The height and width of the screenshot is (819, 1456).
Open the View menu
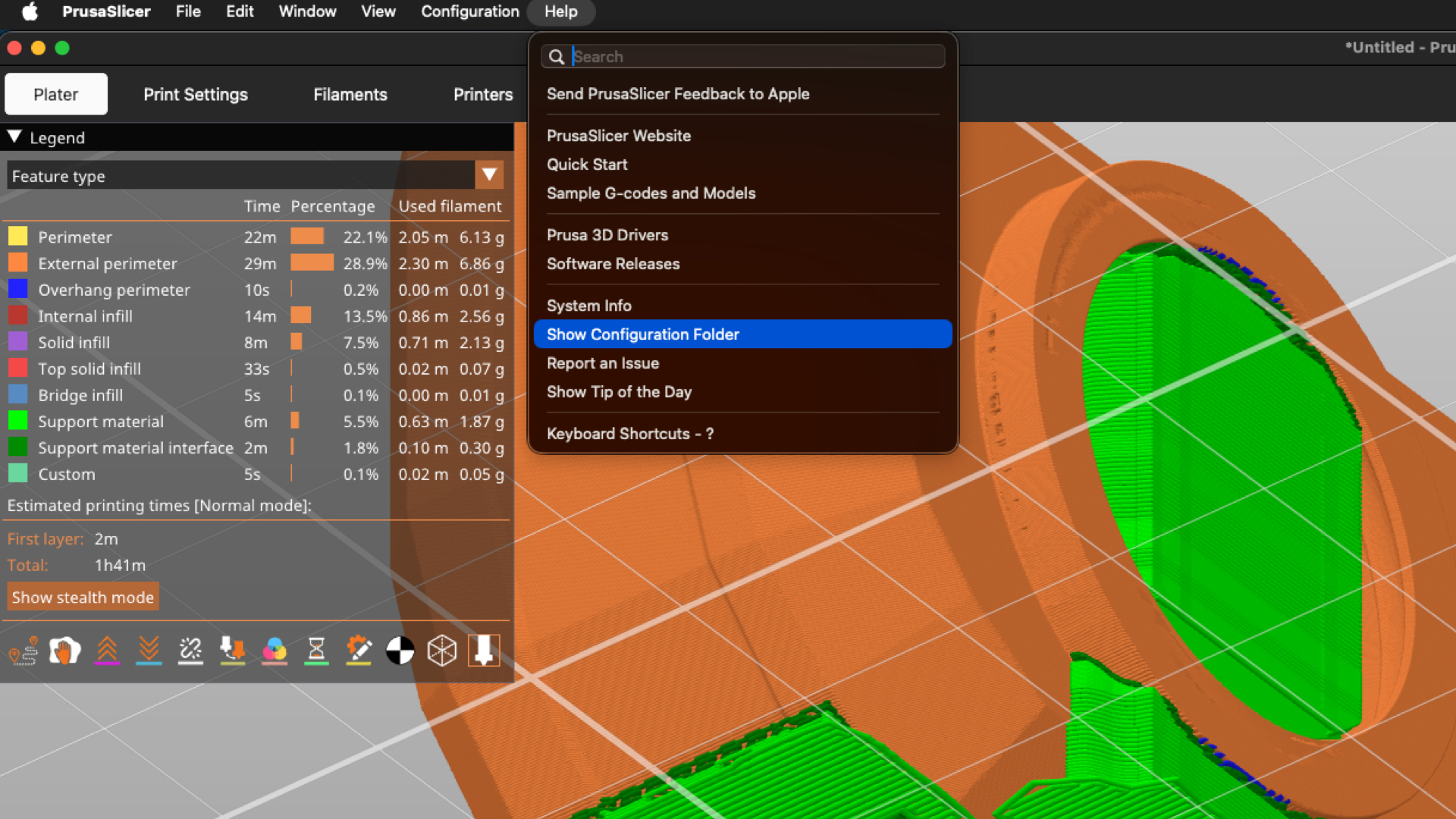(378, 11)
